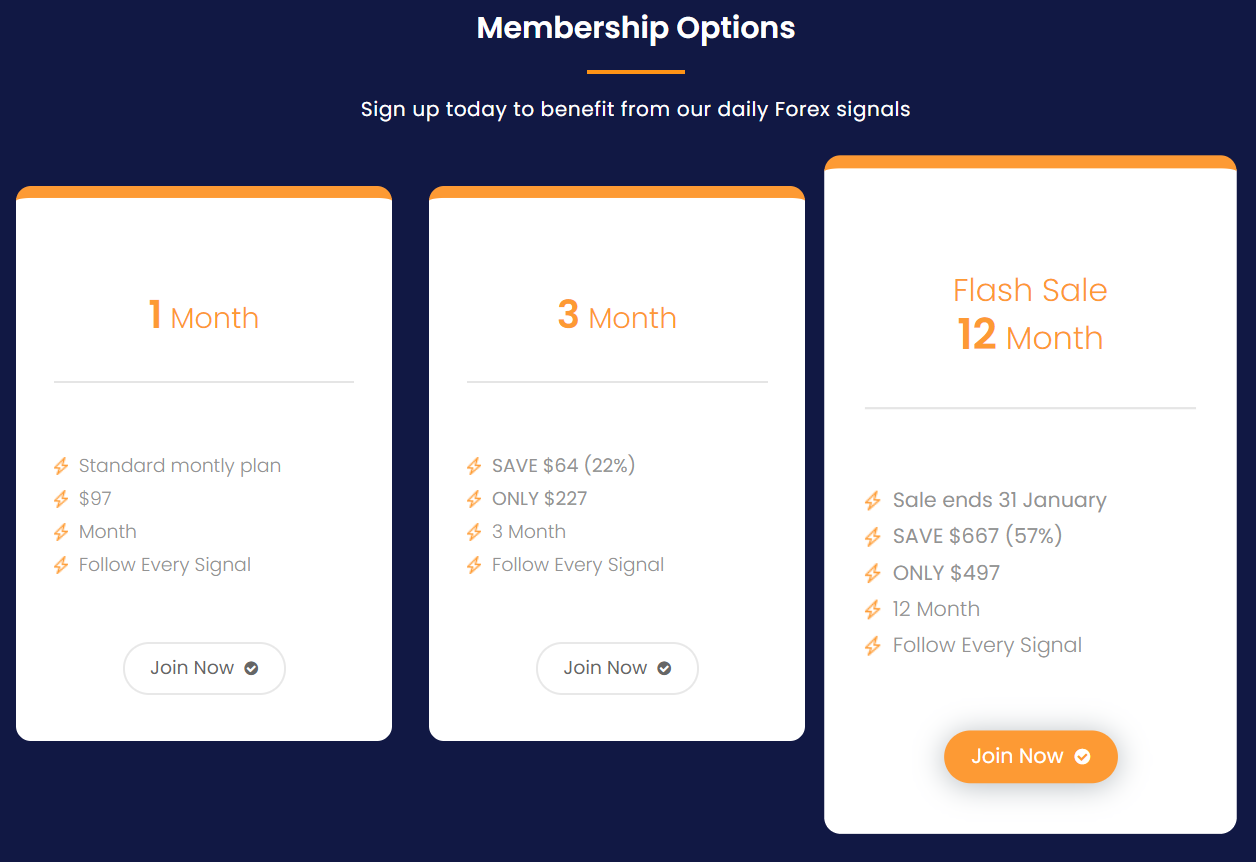
Task: Click the orange Flash Sale Join Now button
Action: click(x=1031, y=757)
